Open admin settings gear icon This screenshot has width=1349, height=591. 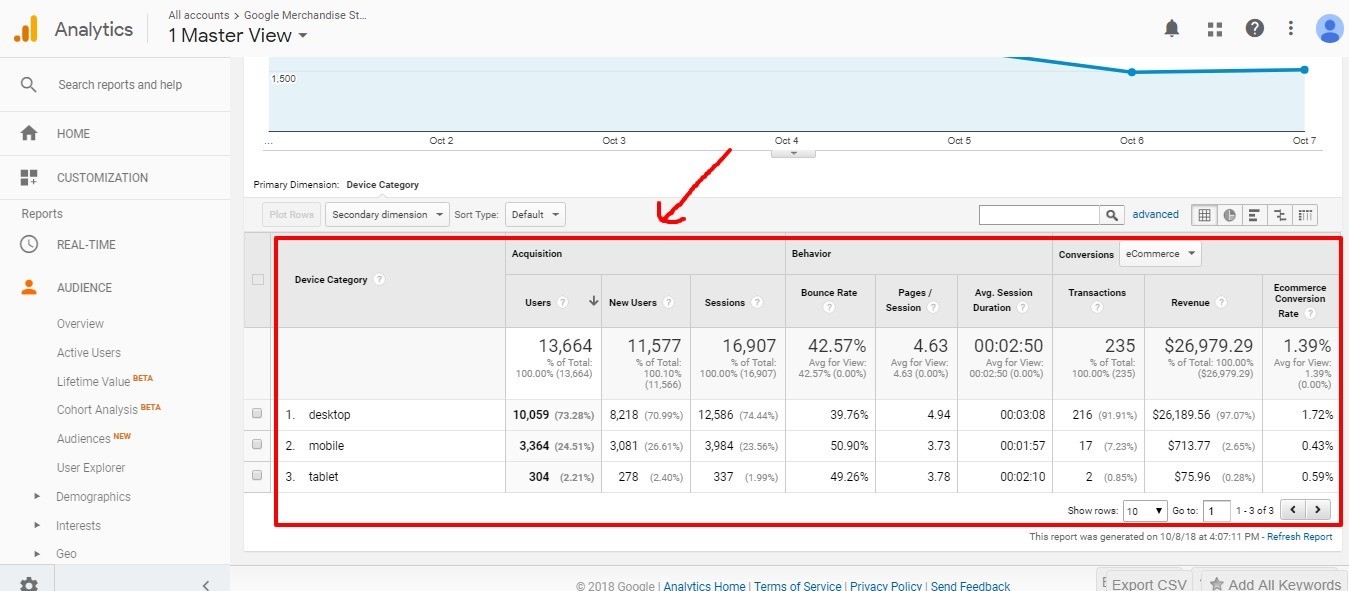29,584
